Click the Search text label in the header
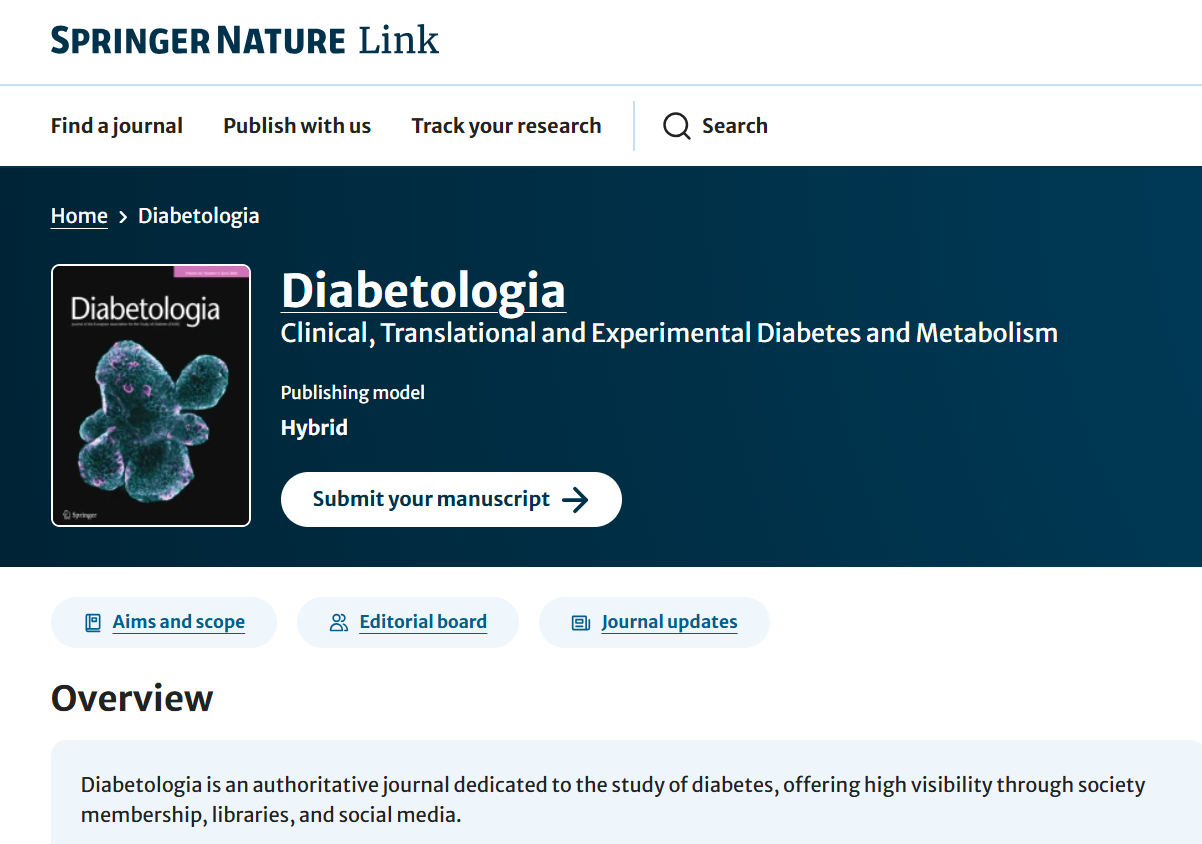This screenshot has height=844, width=1202. [x=734, y=126]
